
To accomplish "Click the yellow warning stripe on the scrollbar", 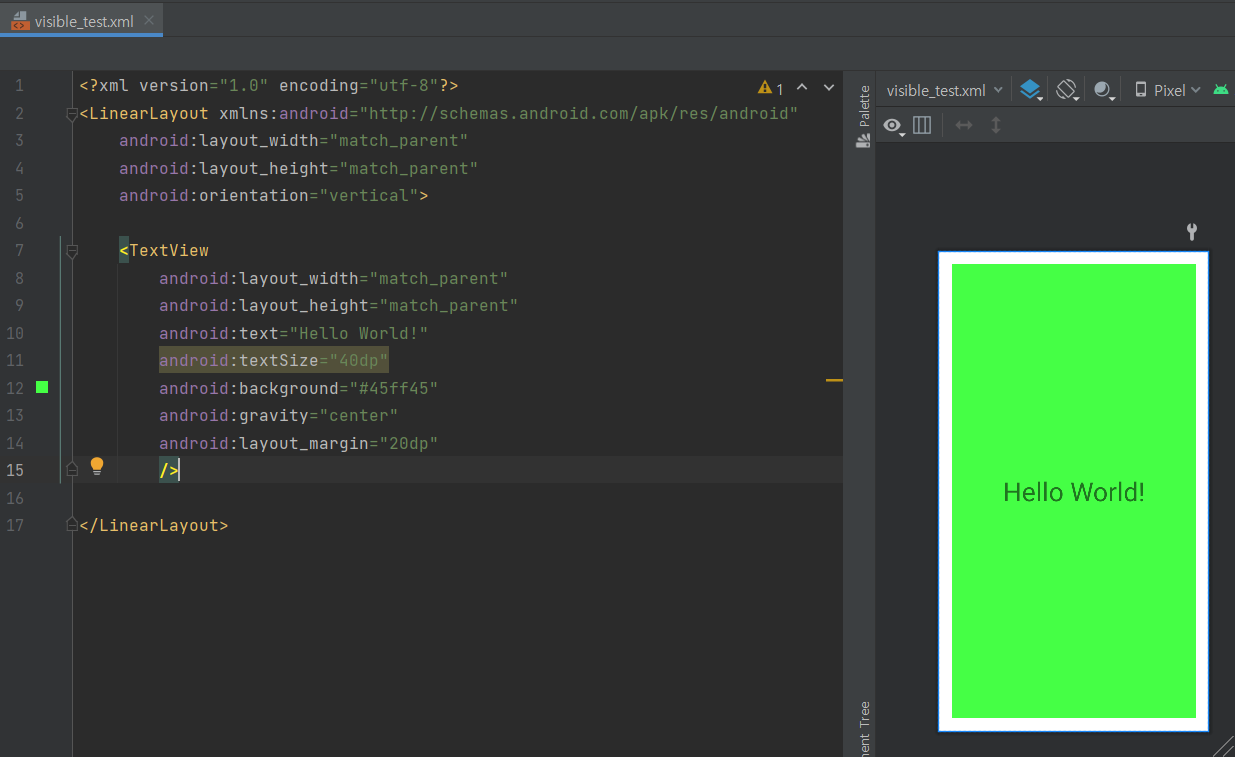I will tap(834, 381).
